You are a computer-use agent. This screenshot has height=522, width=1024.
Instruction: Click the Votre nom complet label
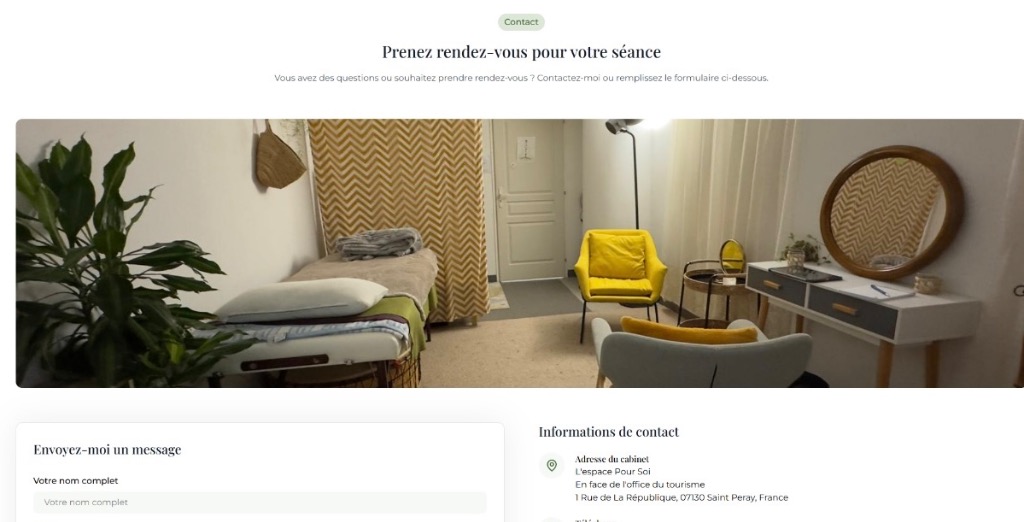pyautogui.click(x=76, y=481)
